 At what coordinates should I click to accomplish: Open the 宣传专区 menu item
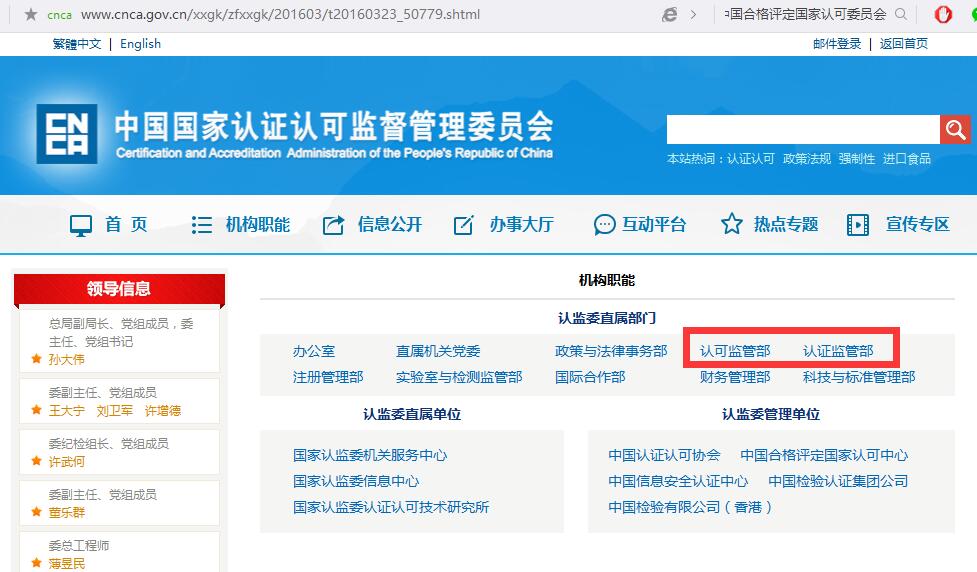918,224
